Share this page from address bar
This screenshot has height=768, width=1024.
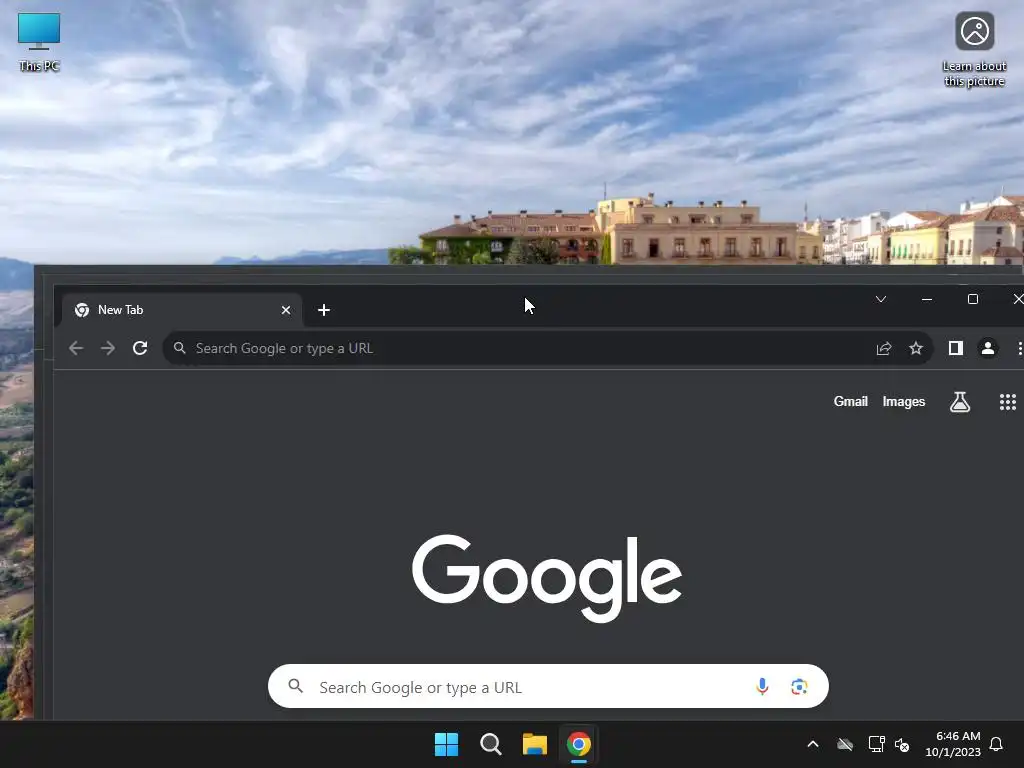[884, 348]
